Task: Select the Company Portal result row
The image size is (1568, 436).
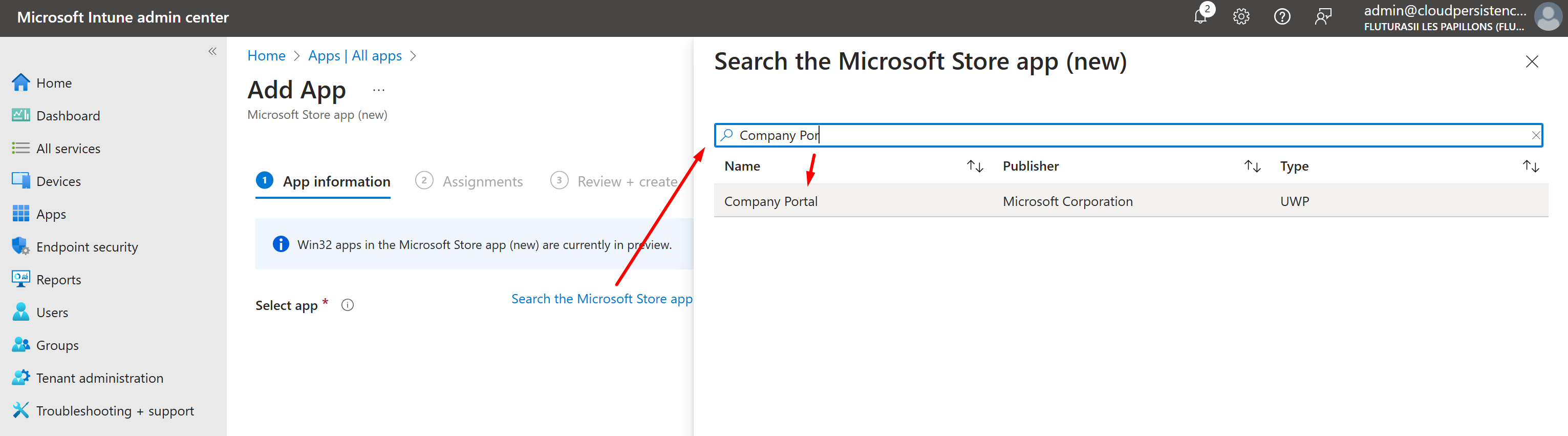Action: click(1131, 201)
